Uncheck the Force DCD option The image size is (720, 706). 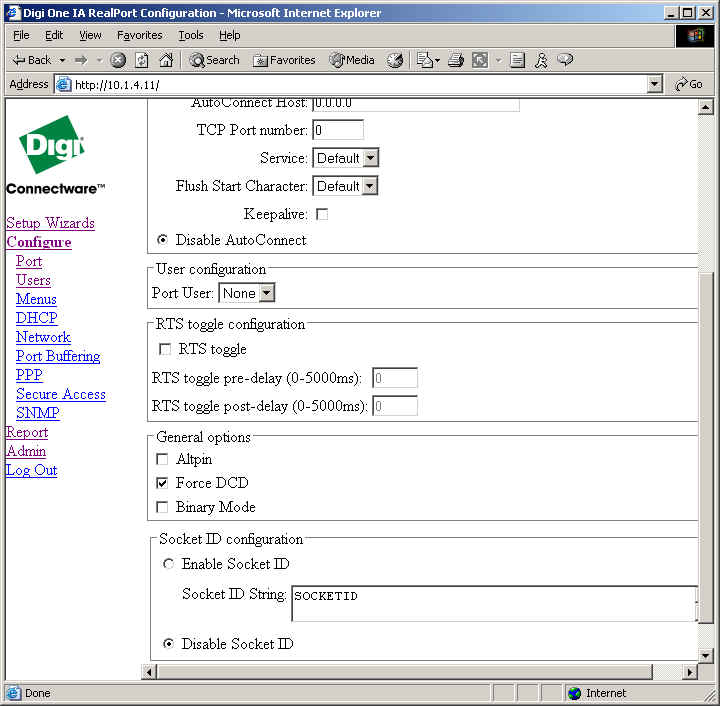[x=163, y=483]
